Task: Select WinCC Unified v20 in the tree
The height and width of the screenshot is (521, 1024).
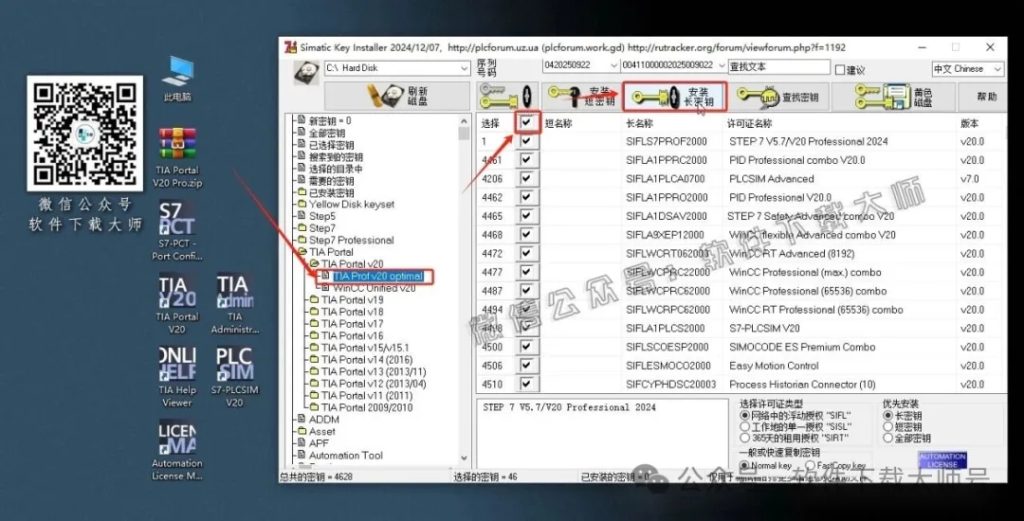Action: point(374,288)
